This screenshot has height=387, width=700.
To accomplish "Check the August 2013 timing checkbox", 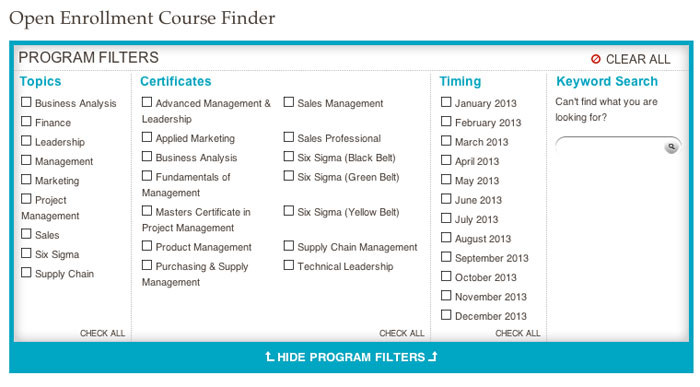I will click(446, 237).
